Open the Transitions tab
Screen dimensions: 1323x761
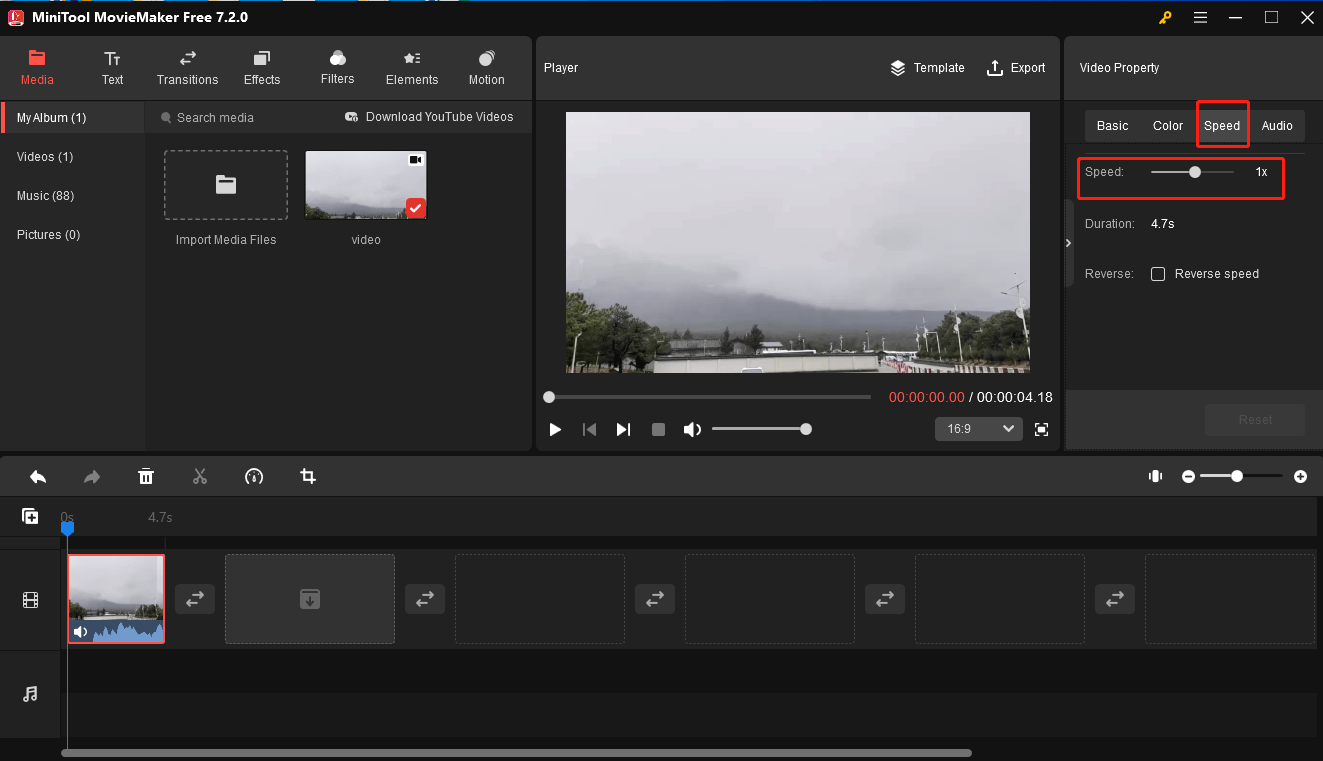pyautogui.click(x=187, y=67)
